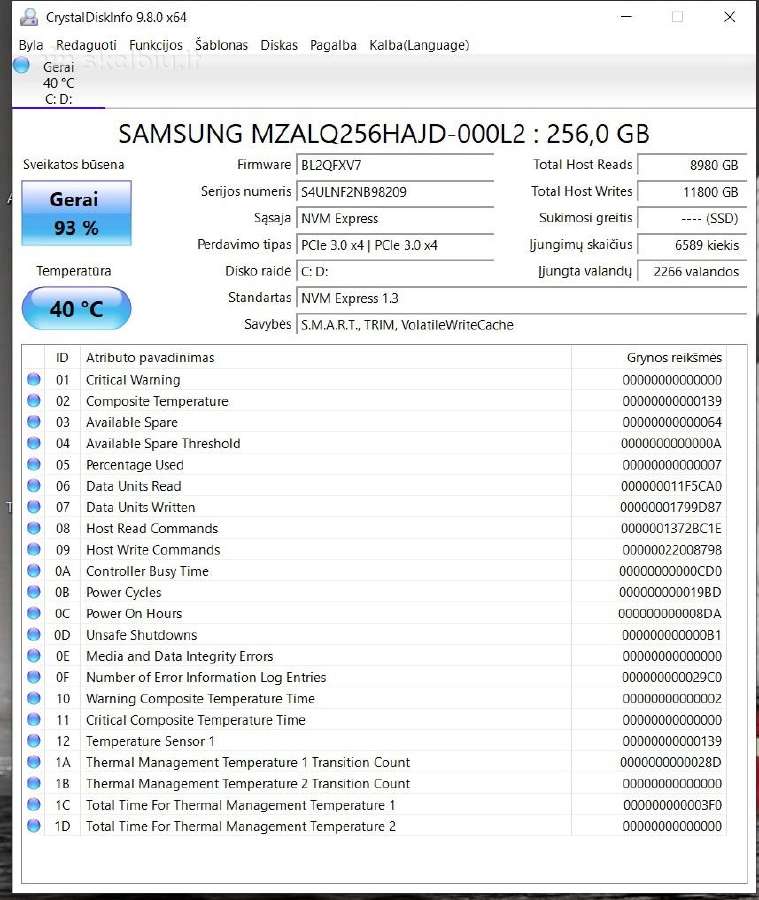Click the status orb for Data Units Read

[x=34, y=485]
